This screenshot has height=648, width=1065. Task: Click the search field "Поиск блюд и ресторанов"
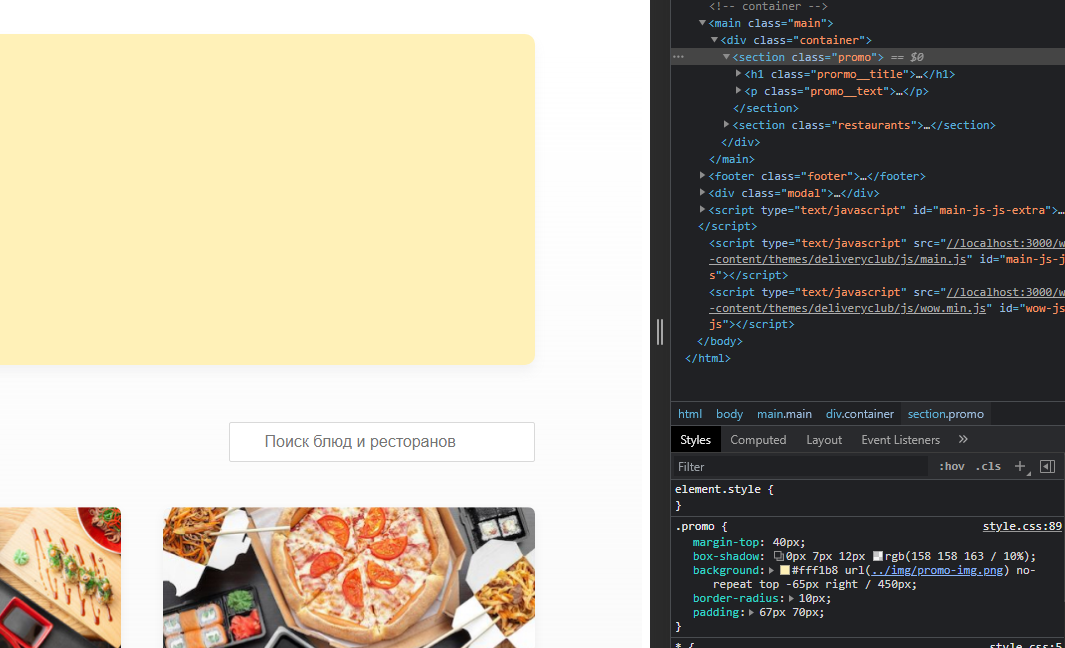tap(382, 442)
